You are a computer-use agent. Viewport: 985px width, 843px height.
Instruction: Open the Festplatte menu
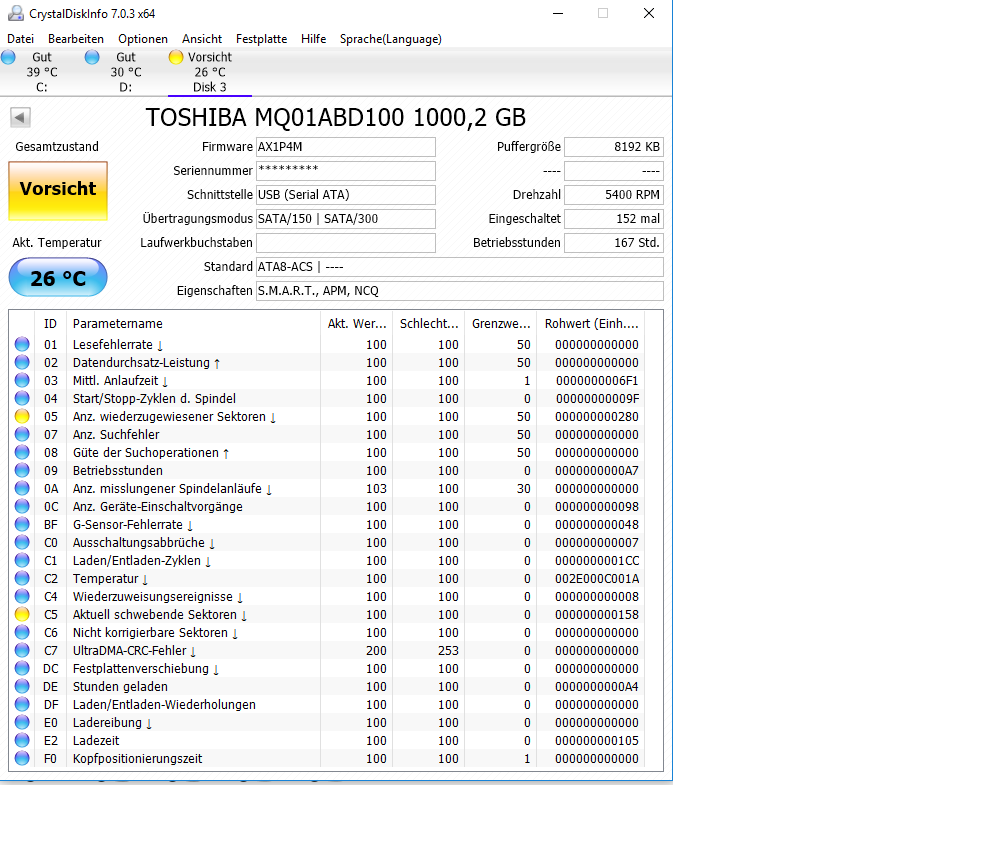261,39
